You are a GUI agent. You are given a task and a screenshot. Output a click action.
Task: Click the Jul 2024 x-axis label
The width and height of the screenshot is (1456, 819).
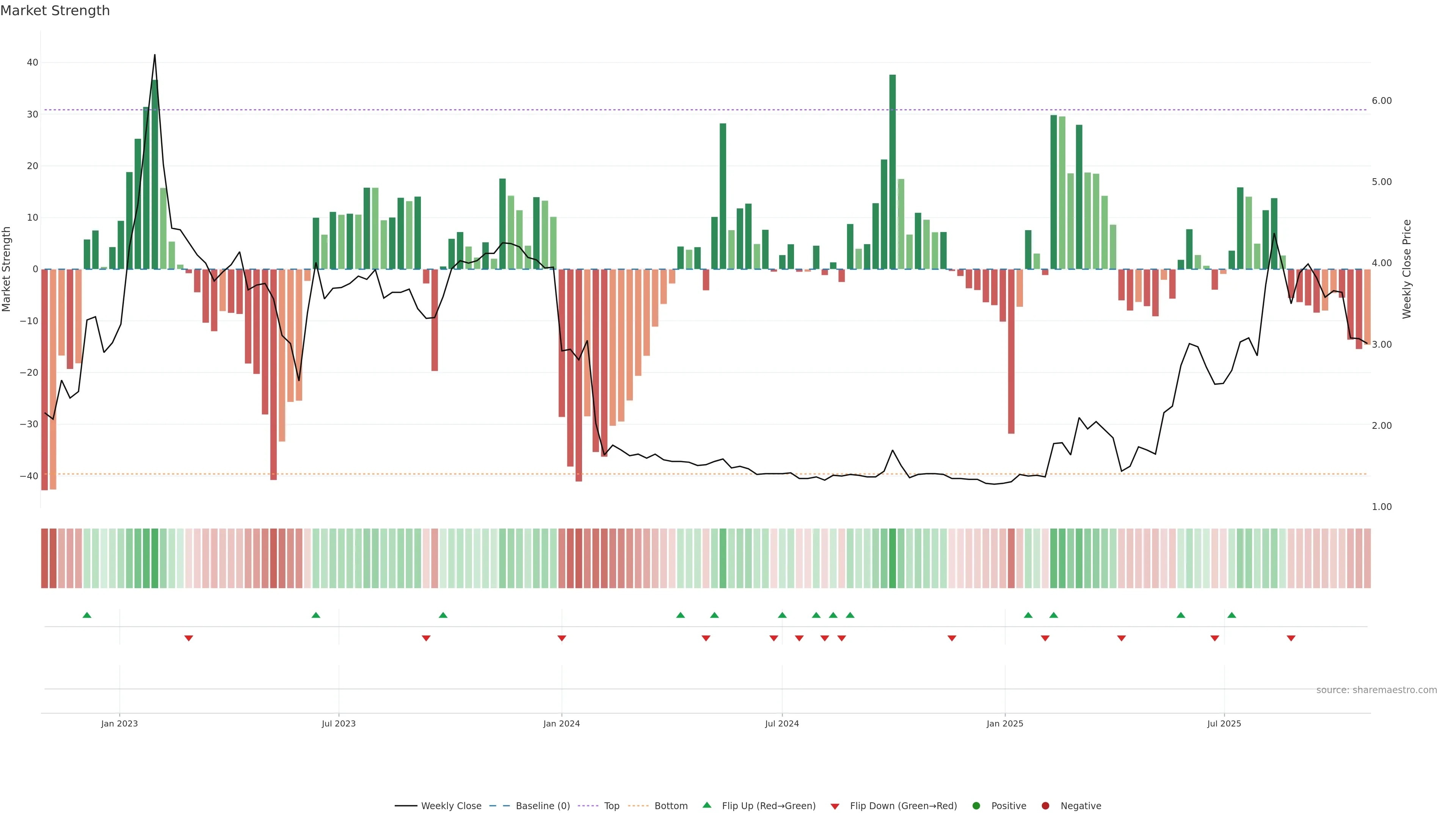782,723
